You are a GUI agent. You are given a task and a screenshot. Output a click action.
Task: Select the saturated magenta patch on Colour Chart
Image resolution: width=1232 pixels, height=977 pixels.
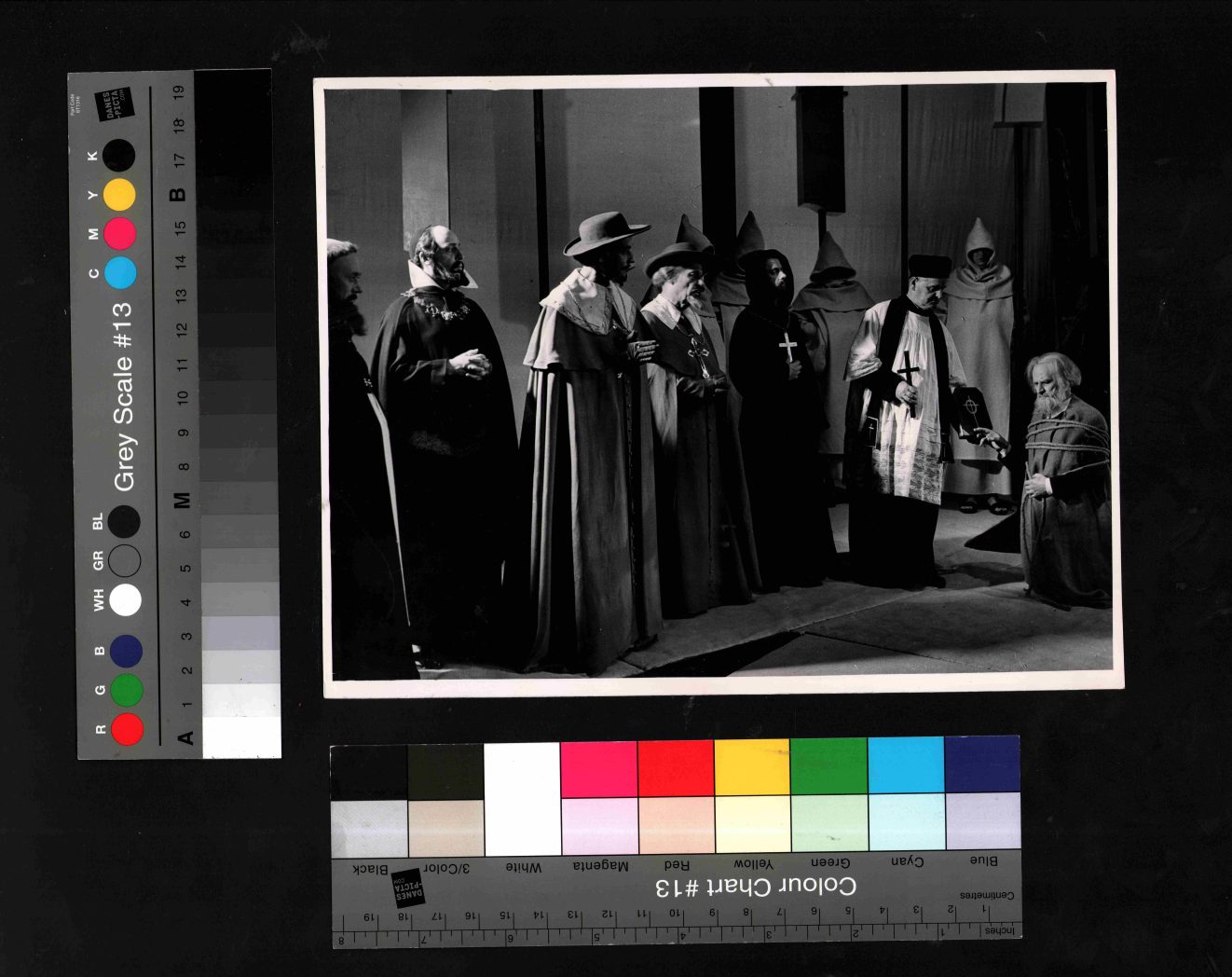coord(598,769)
